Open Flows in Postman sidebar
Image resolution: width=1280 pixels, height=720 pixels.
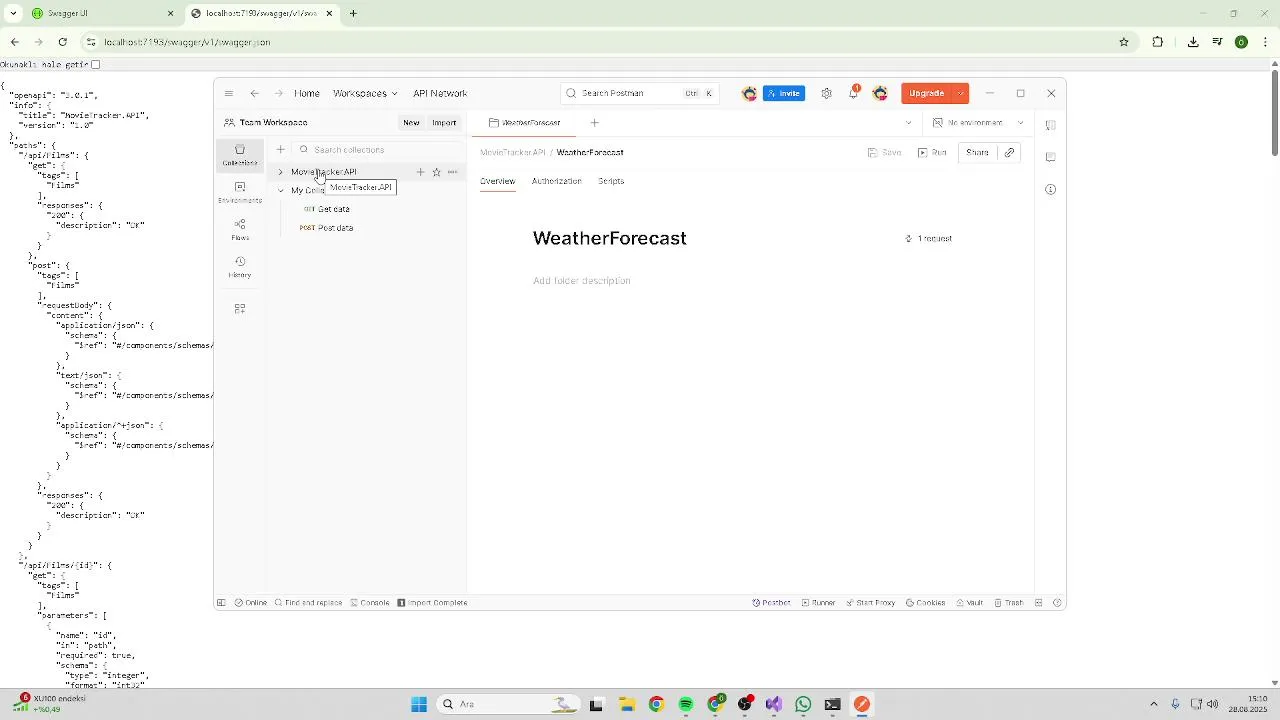pyautogui.click(x=239, y=229)
